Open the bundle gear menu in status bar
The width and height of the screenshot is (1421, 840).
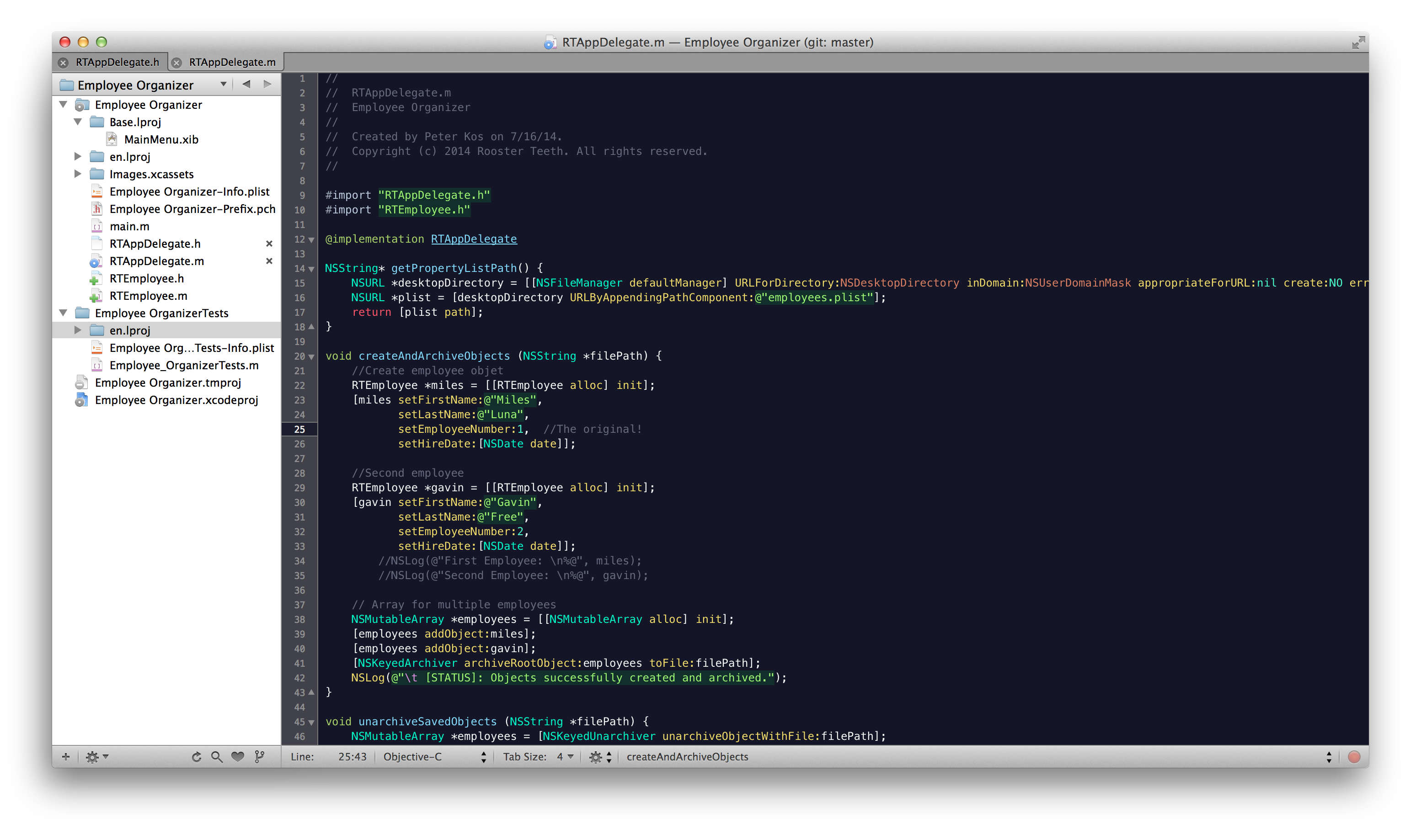(x=599, y=757)
